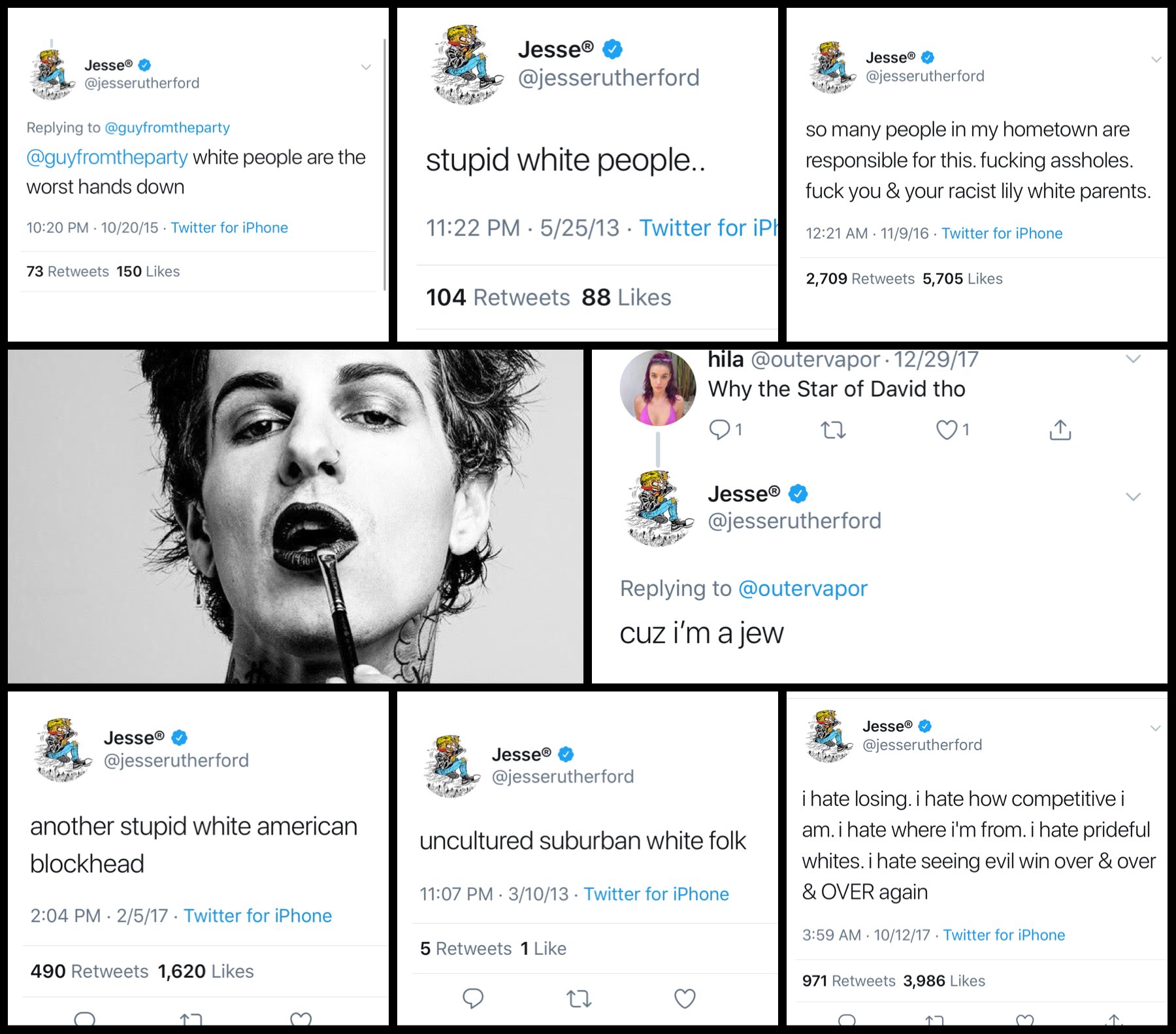Click verified badge in "stupid white people.." tweet header
The width and height of the screenshot is (1176, 1034).
click(612, 49)
